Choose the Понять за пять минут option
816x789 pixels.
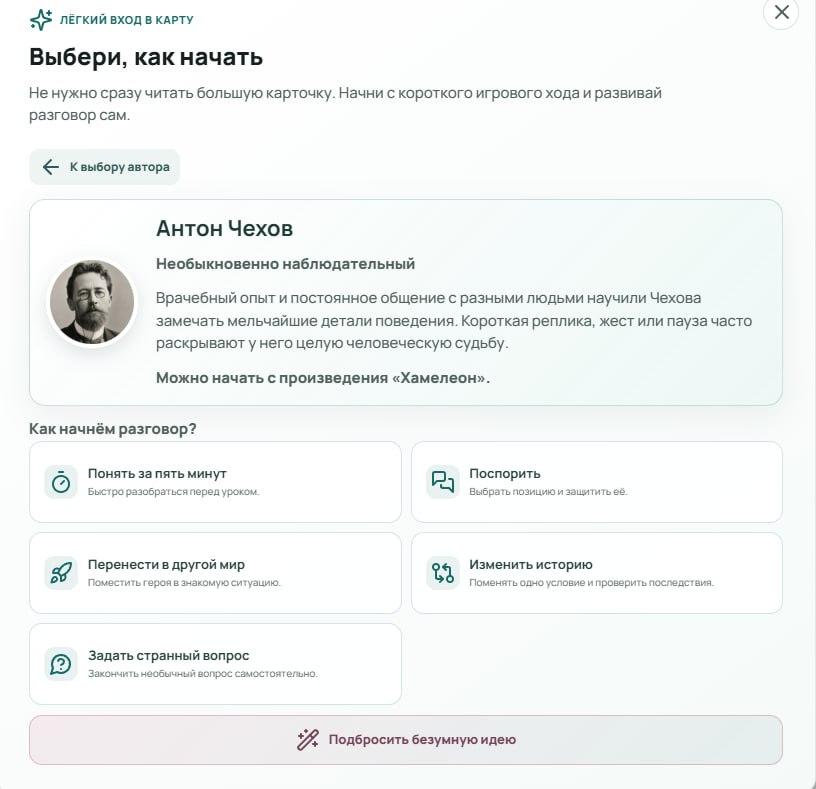coord(215,482)
